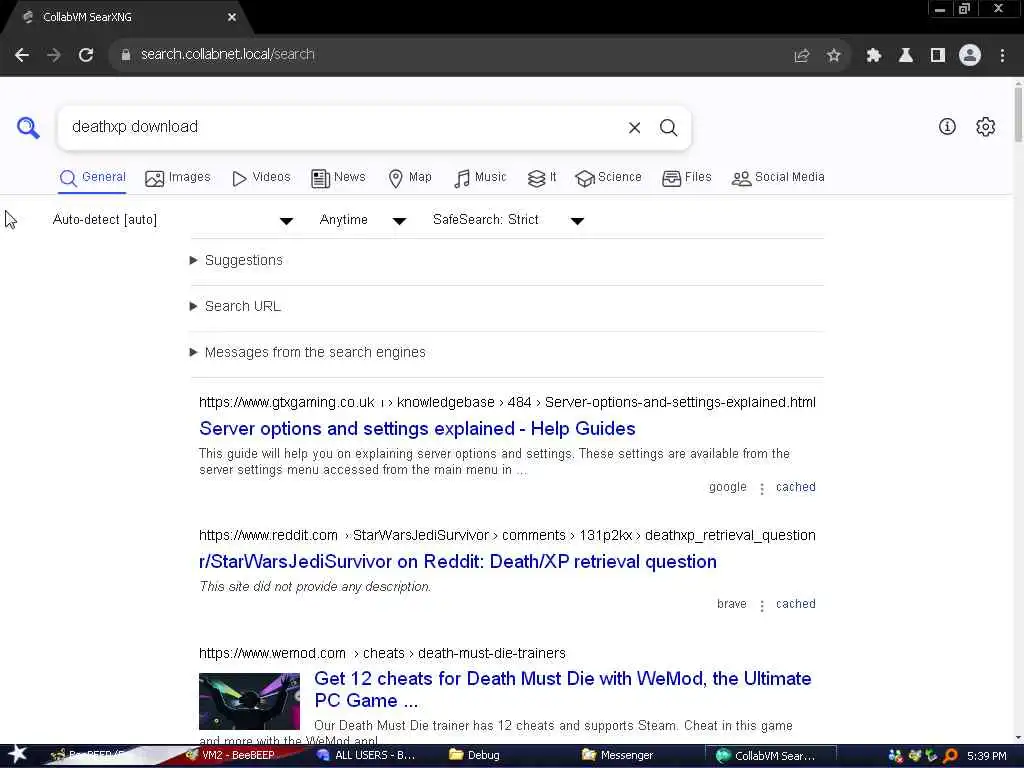Viewport: 1024px width, 768px height.
Task: Switch to ALL USERS taskbar window
Action: pyautogui.click(x=366, y=756)
